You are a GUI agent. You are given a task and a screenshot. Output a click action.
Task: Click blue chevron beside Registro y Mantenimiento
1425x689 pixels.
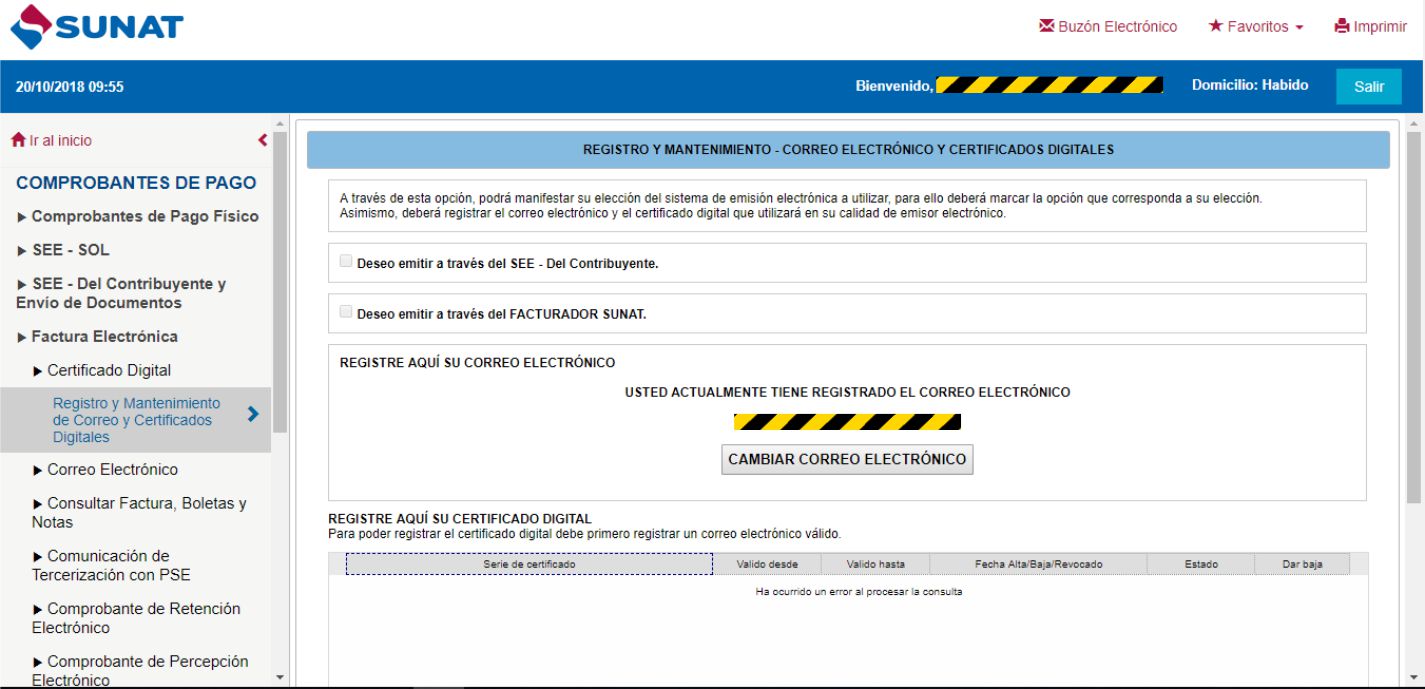253,414
